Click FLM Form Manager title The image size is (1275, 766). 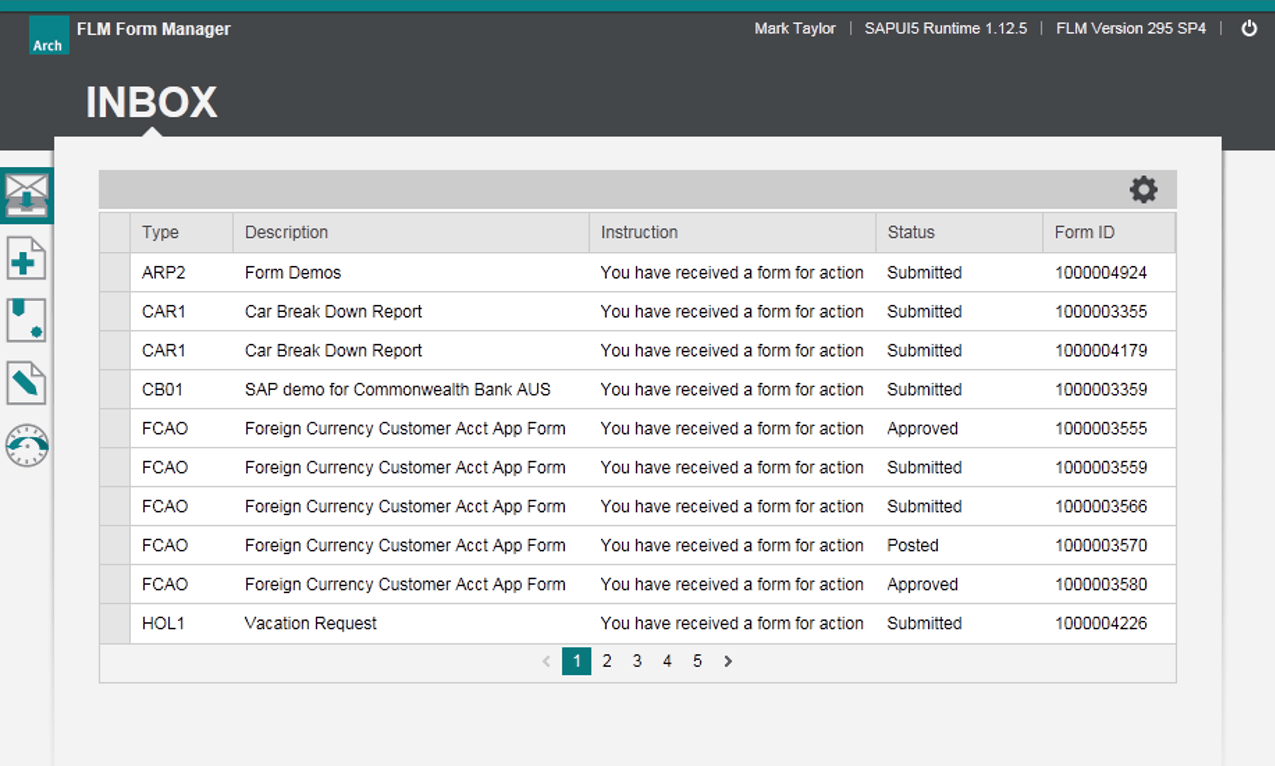coord(153,29)
